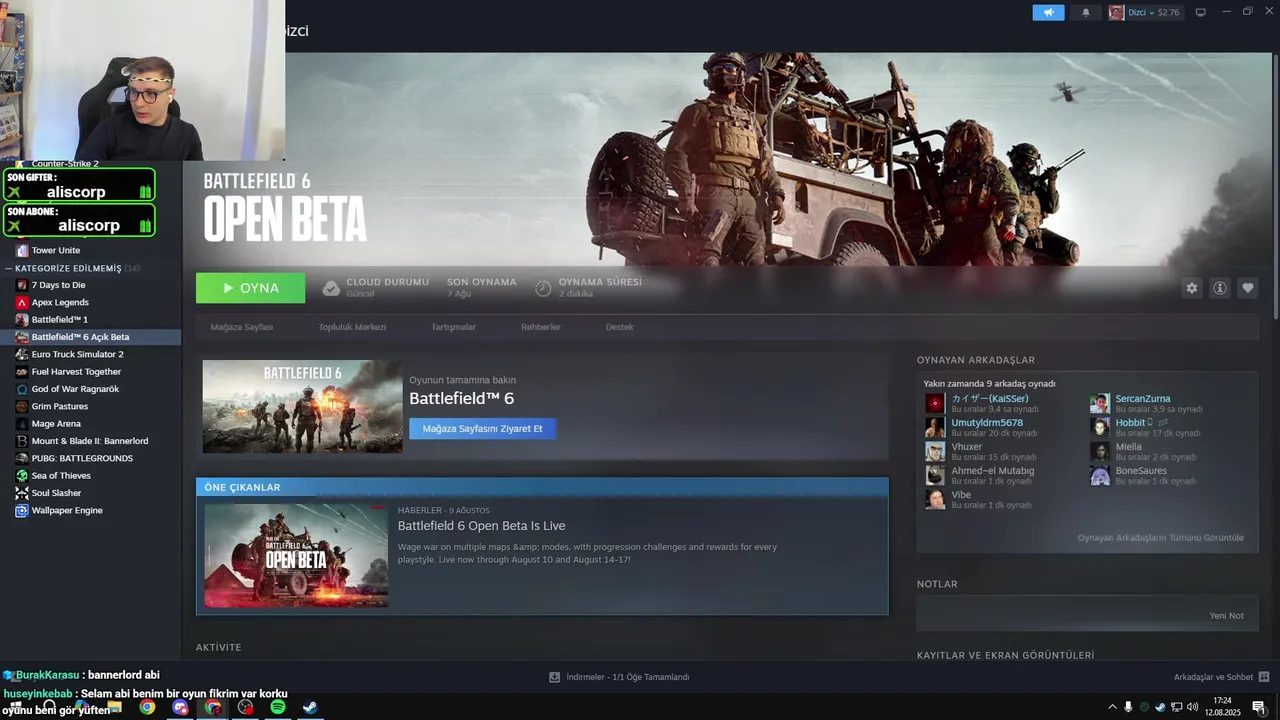
Task: Open the notifications bell
Action: 1086,12
